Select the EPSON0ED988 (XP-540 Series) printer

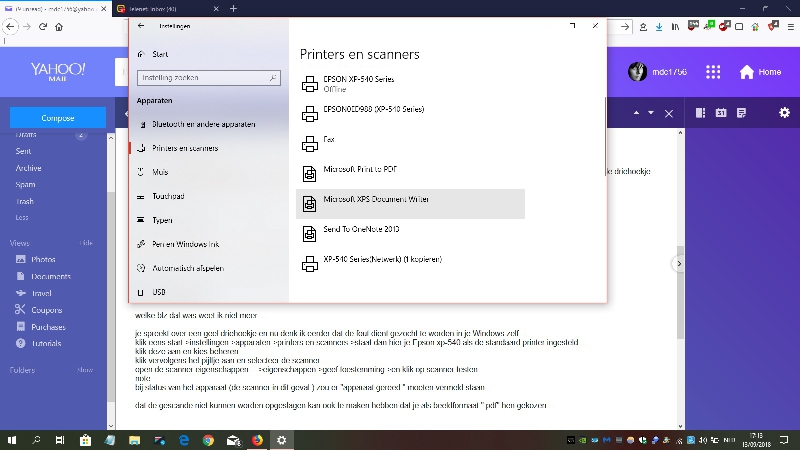(410, 114)
